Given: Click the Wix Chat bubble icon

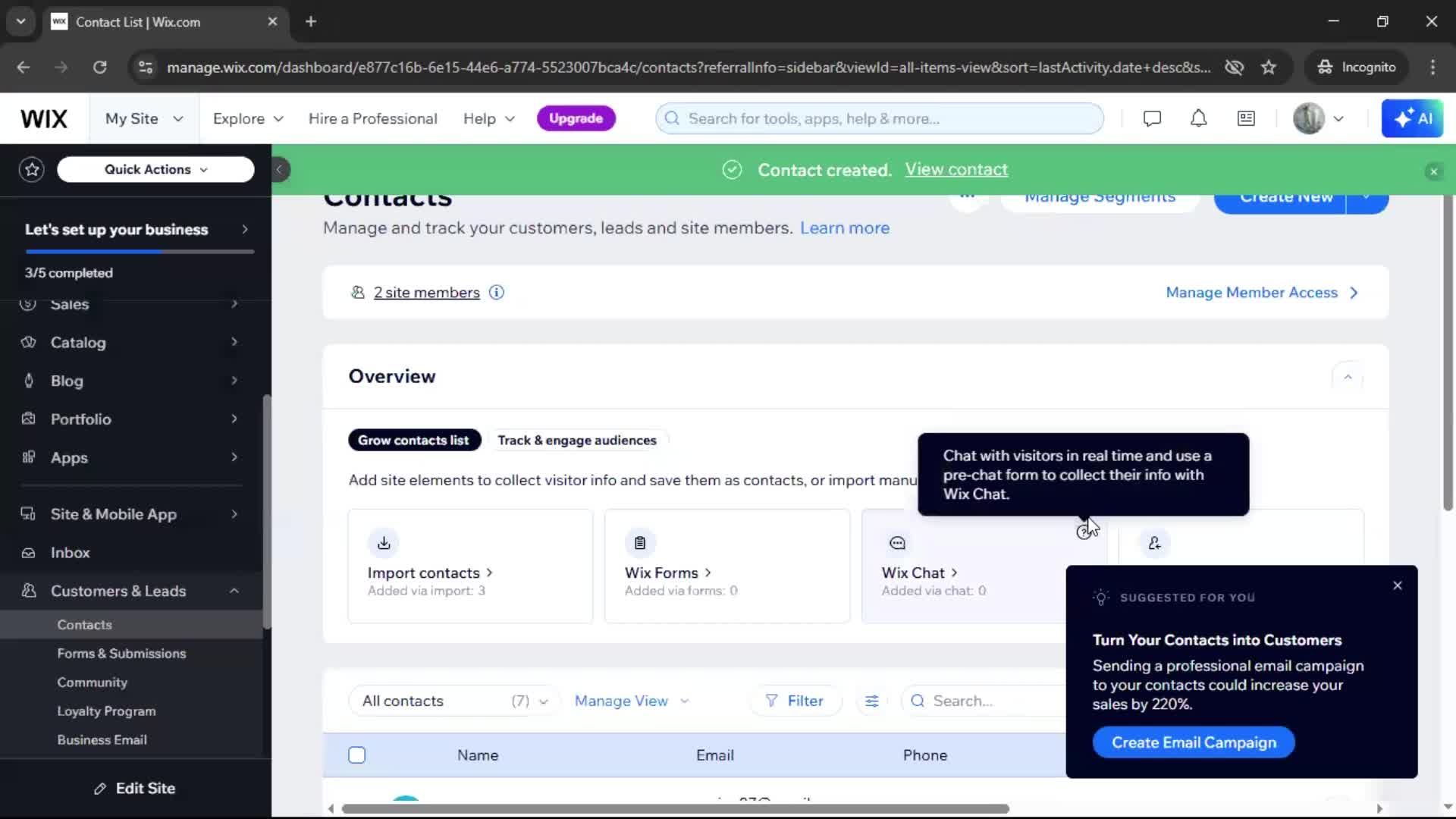Looking at the screenshot, I should coord(897,543).
